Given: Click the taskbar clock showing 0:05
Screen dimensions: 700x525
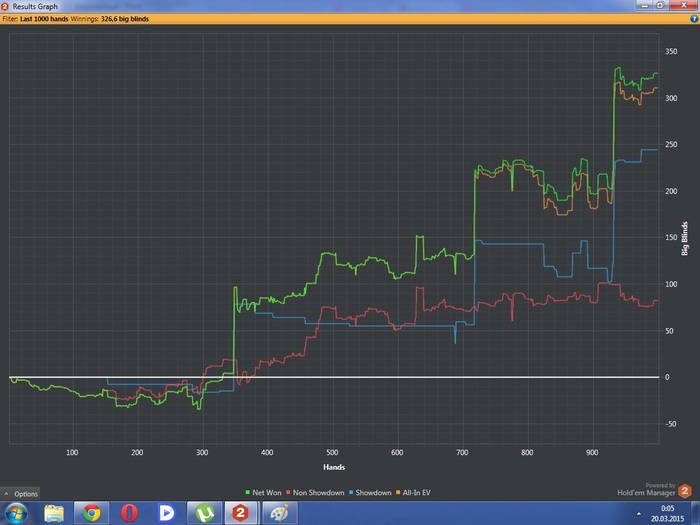Looking at the screenshot, I should coord(667,508).
